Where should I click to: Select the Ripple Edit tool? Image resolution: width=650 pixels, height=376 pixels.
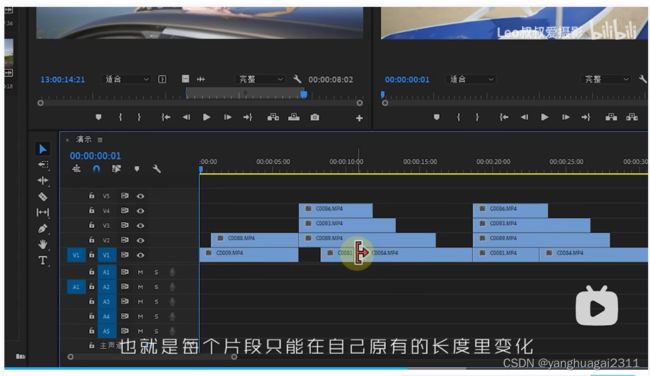click(x=43, y=180)
